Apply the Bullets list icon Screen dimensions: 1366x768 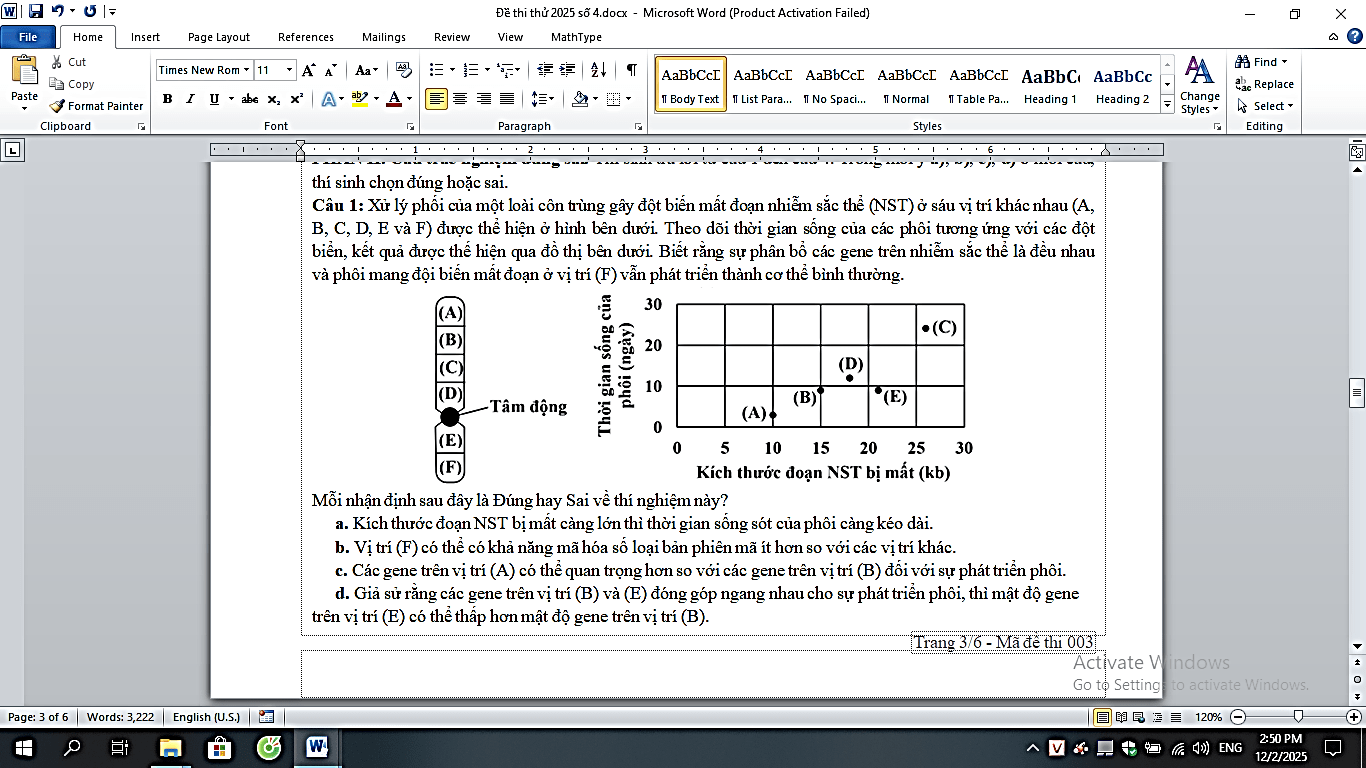436,69
